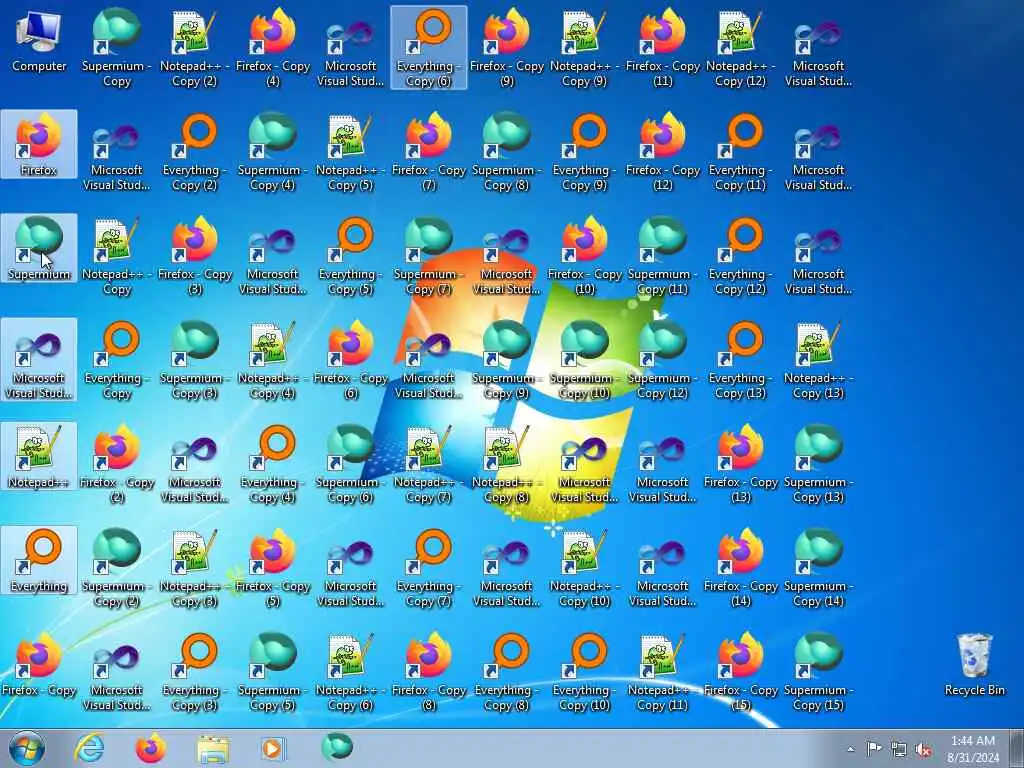This screenshot has height=768, width=1024.
Task: Select the Firefox desktop shortcut
Action: (39, 145)
